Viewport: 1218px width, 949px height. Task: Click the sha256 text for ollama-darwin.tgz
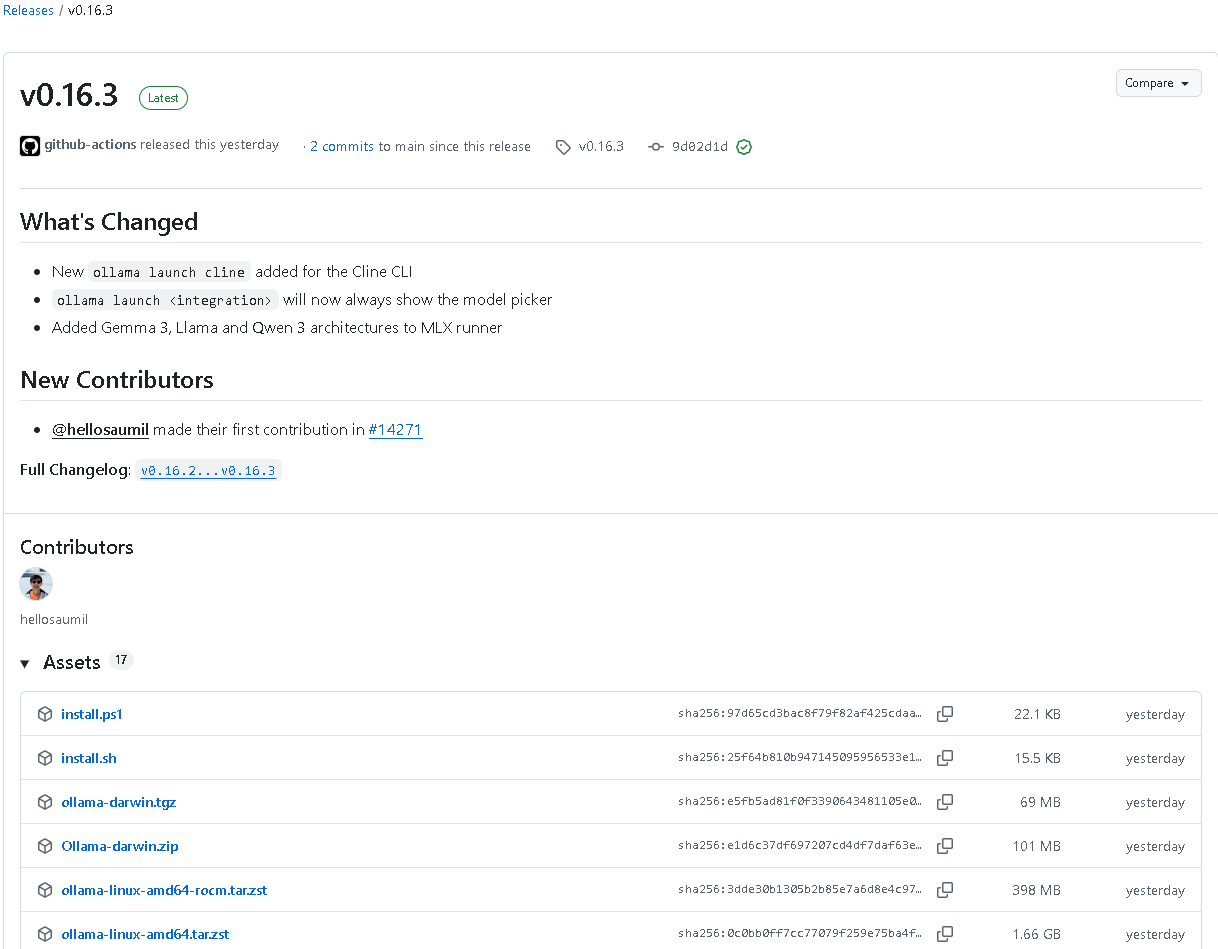point(800,802)
